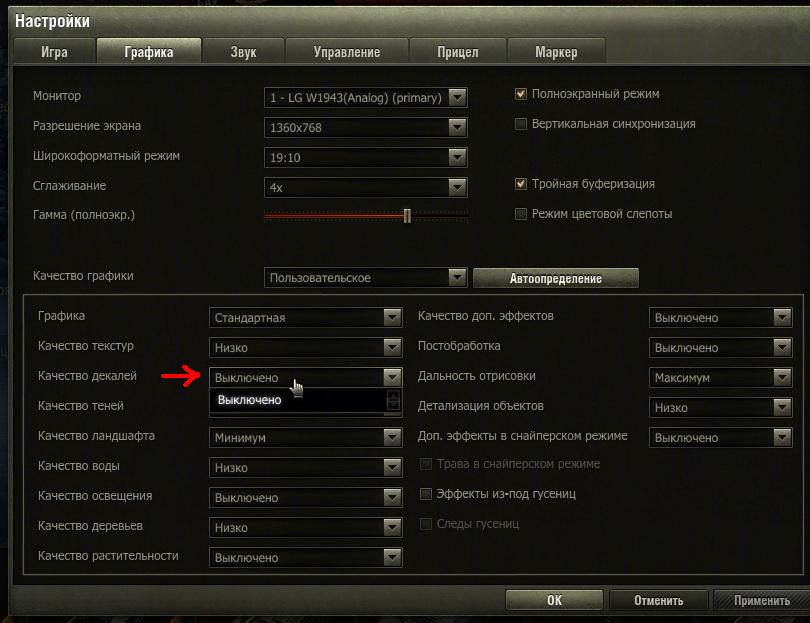Enable Эффекты из-под гусениц checkbox

(x=426, y=494)
